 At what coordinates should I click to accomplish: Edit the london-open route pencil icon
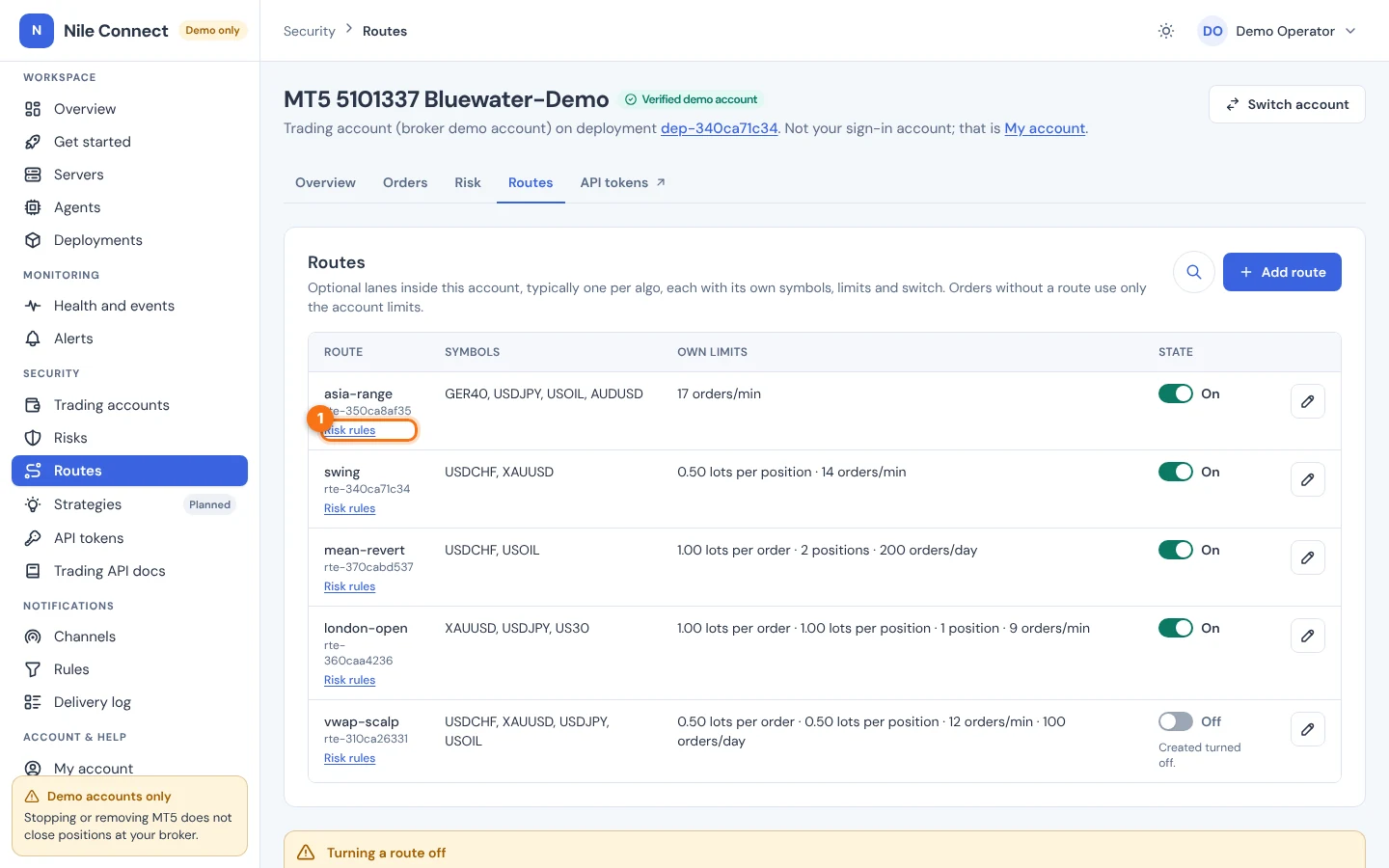(1307, 636)
